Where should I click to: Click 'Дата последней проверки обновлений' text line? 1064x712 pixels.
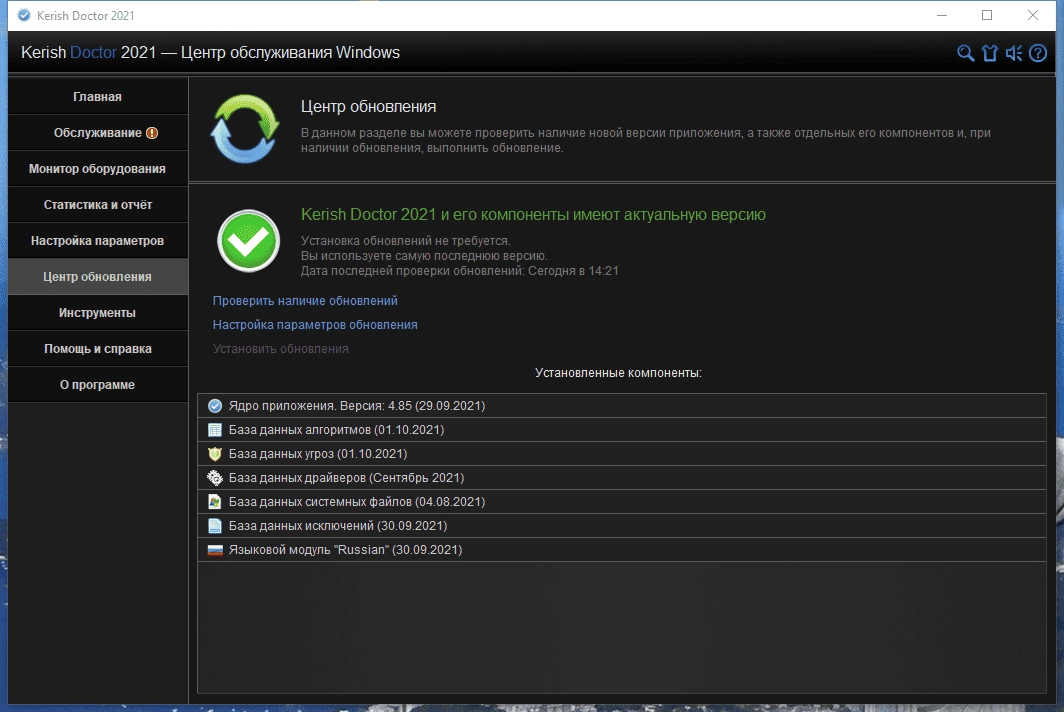coord(459,271)
